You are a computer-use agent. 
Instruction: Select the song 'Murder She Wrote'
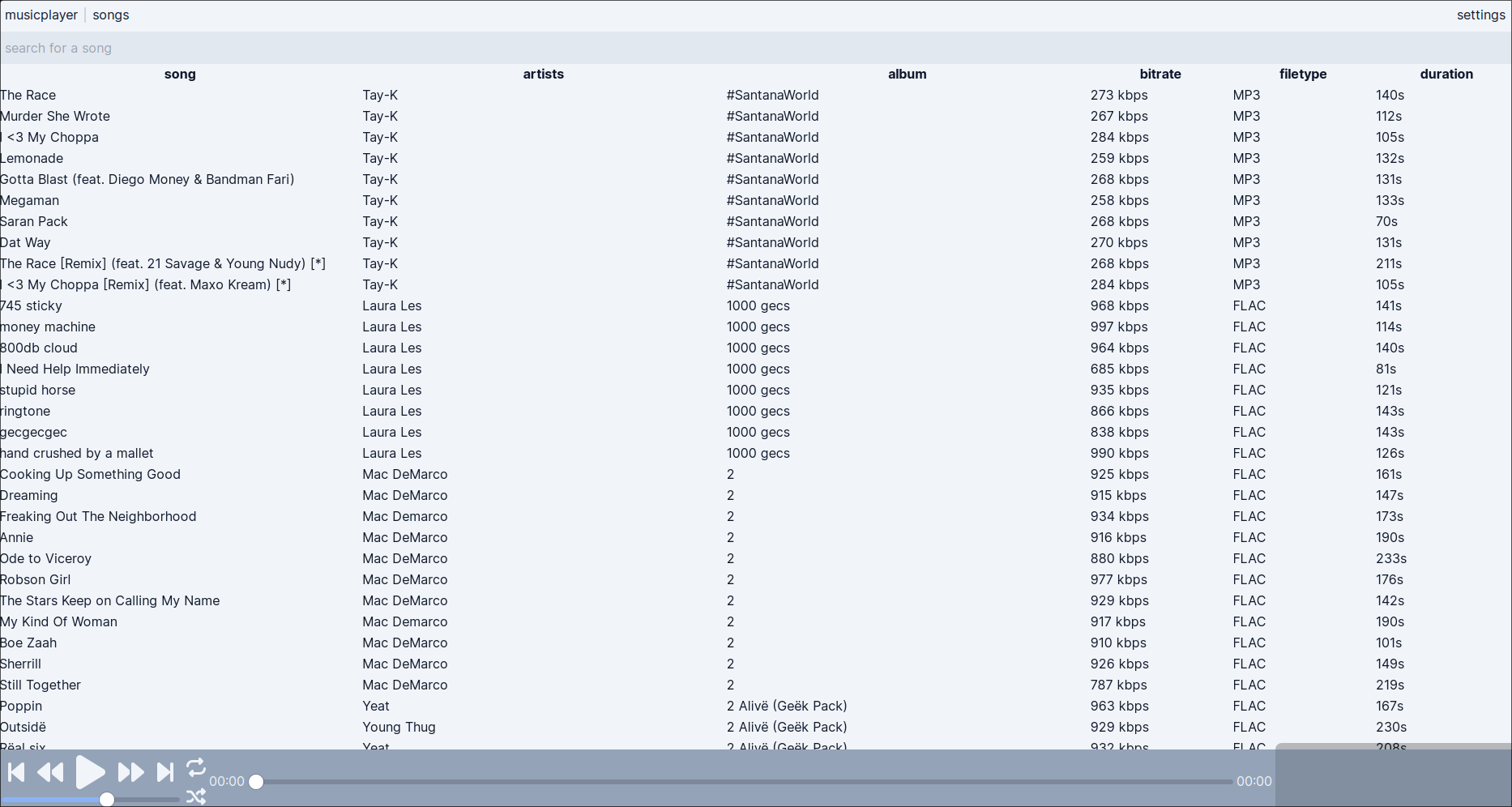coord(55,116)
